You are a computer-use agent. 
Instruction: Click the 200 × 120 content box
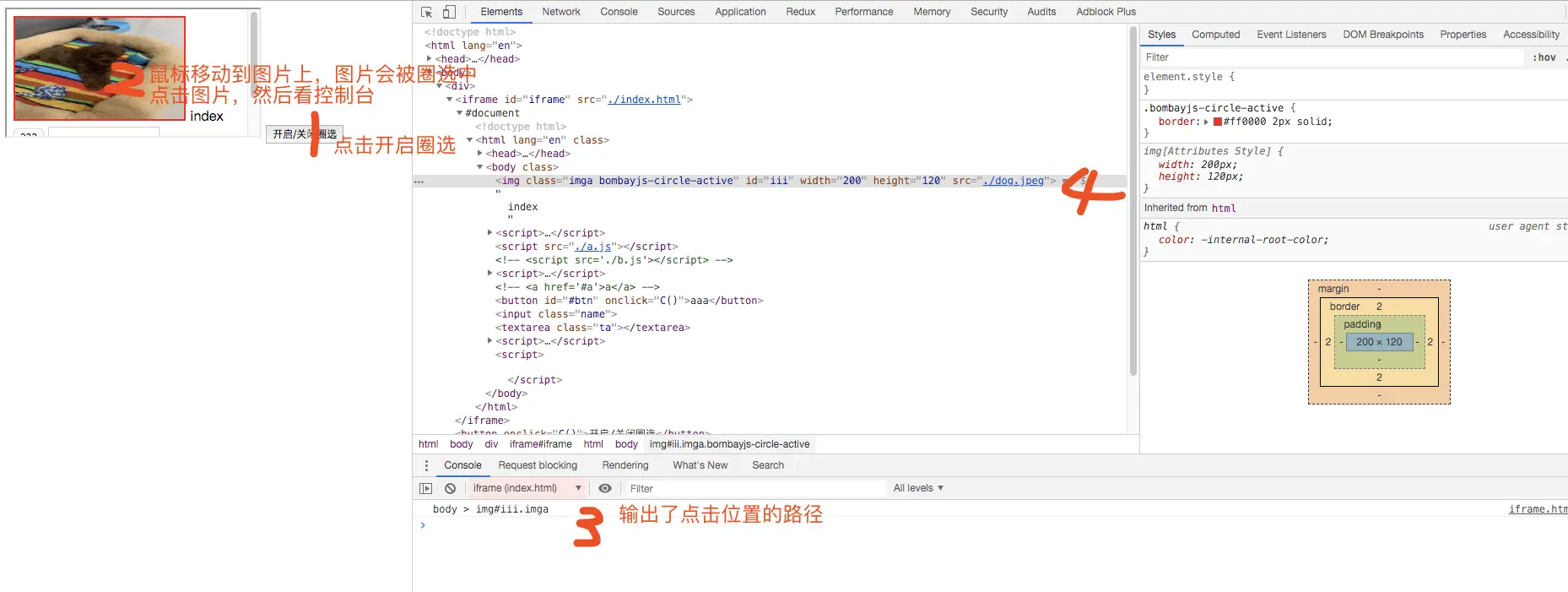tap(1379, 342)
